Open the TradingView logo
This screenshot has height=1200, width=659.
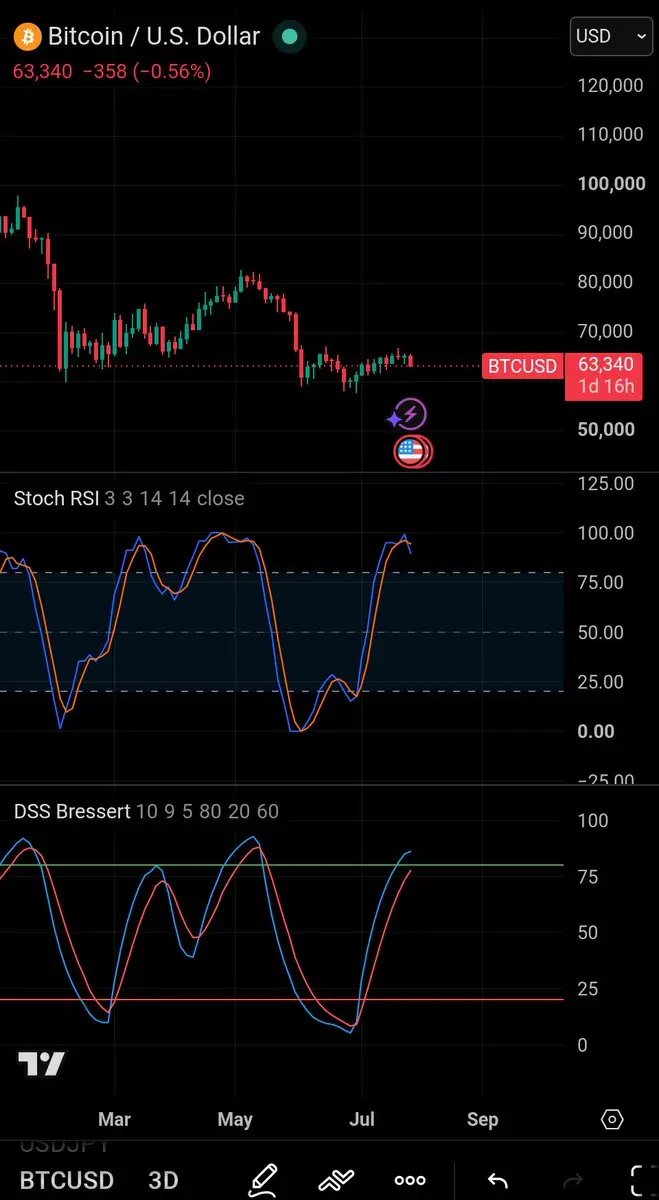tap(42, 1065)
